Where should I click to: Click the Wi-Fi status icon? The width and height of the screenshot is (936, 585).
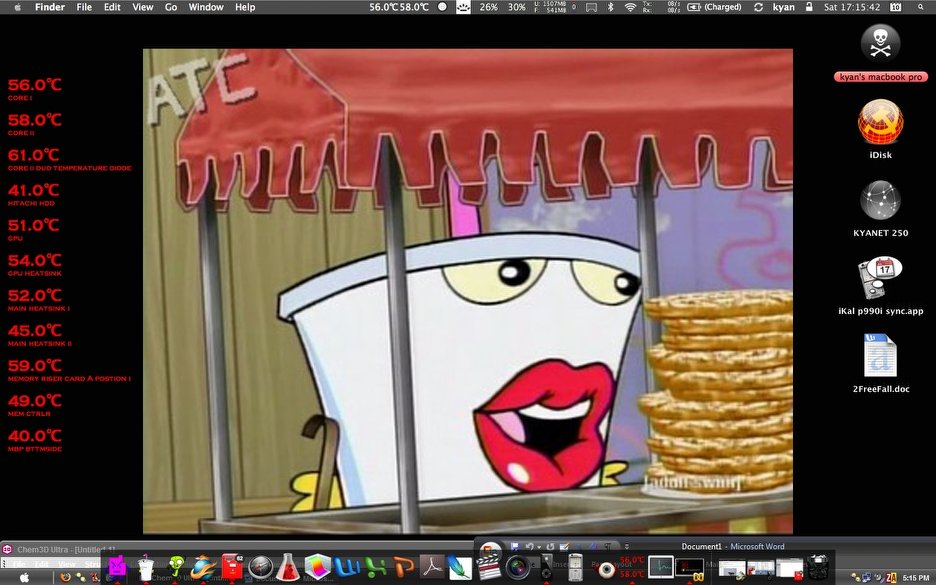[x=630, y=7]
